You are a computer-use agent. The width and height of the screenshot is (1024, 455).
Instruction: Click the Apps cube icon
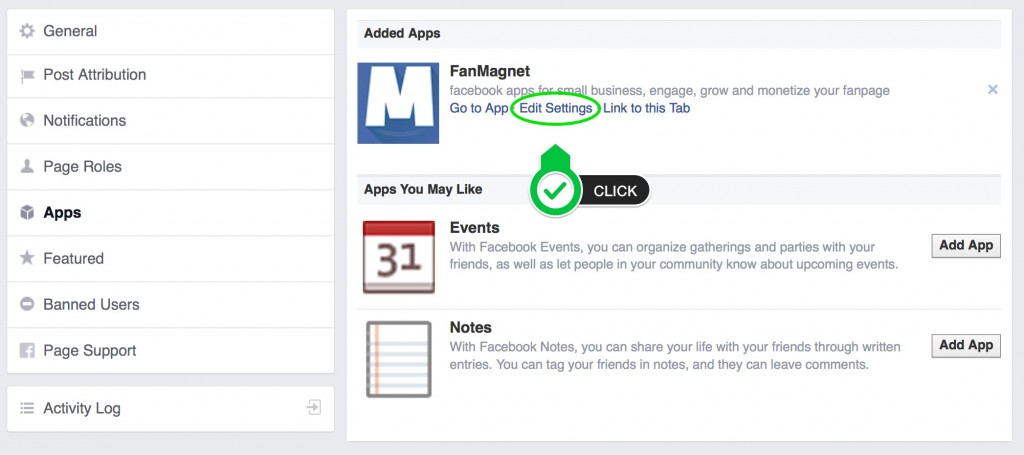27,212
